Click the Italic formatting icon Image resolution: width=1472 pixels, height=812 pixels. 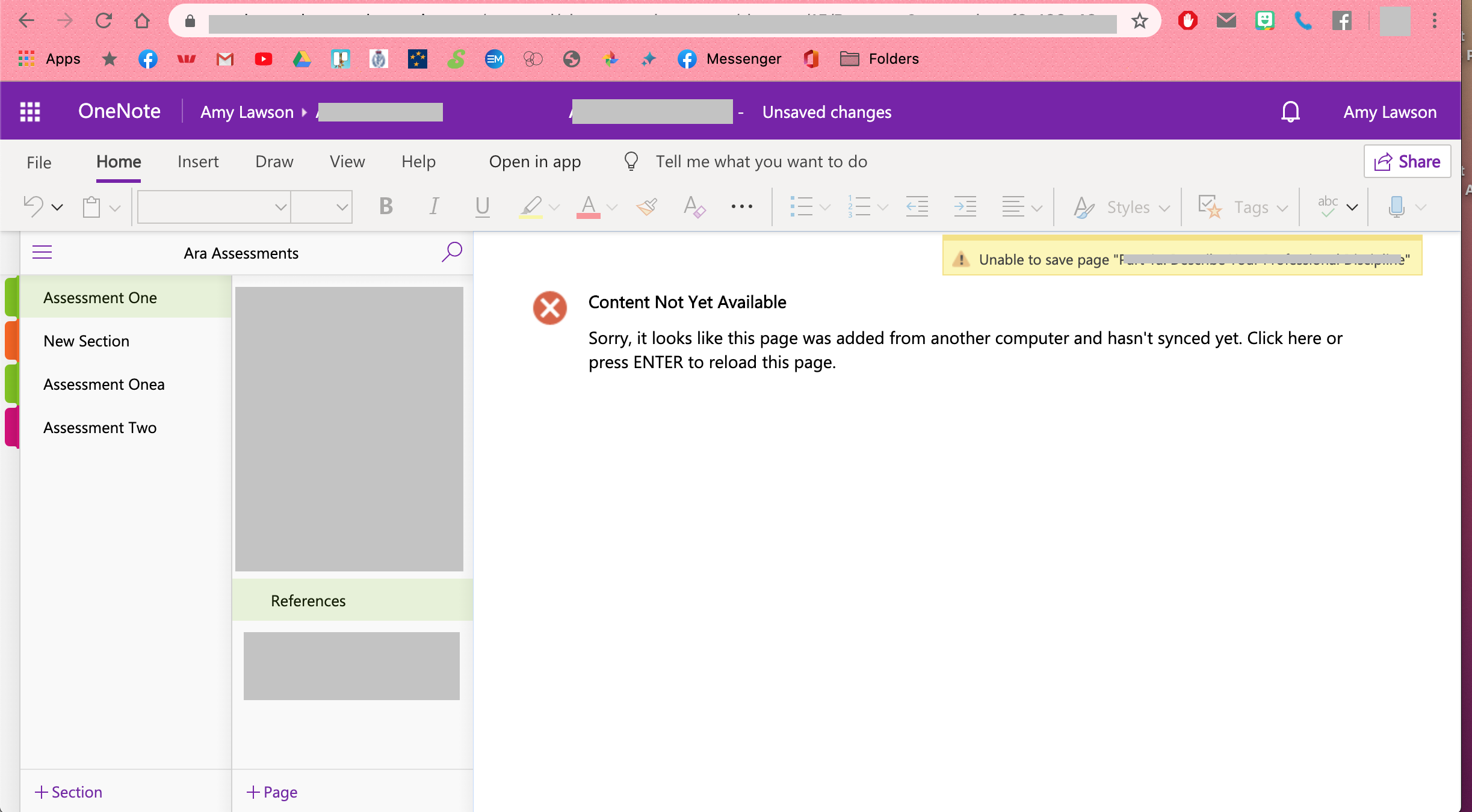click(433, 206)
